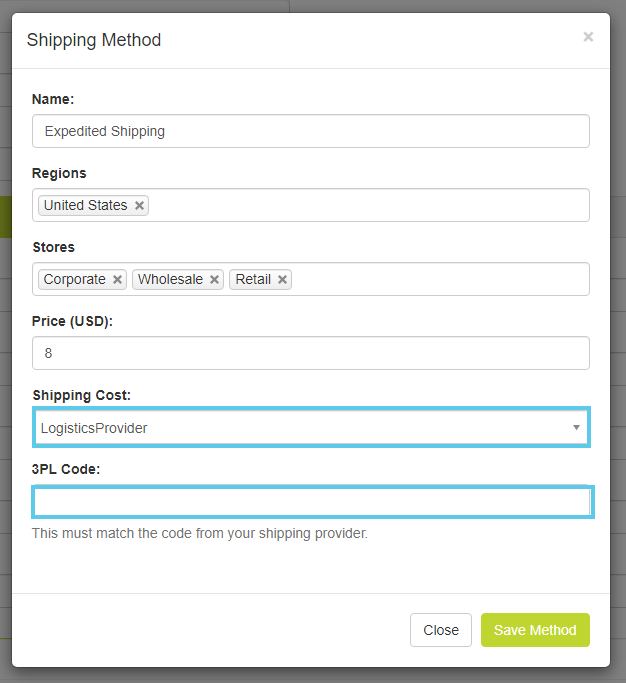
Task: Click the 3PL Code help text
Action: click(x=200, y=533)
